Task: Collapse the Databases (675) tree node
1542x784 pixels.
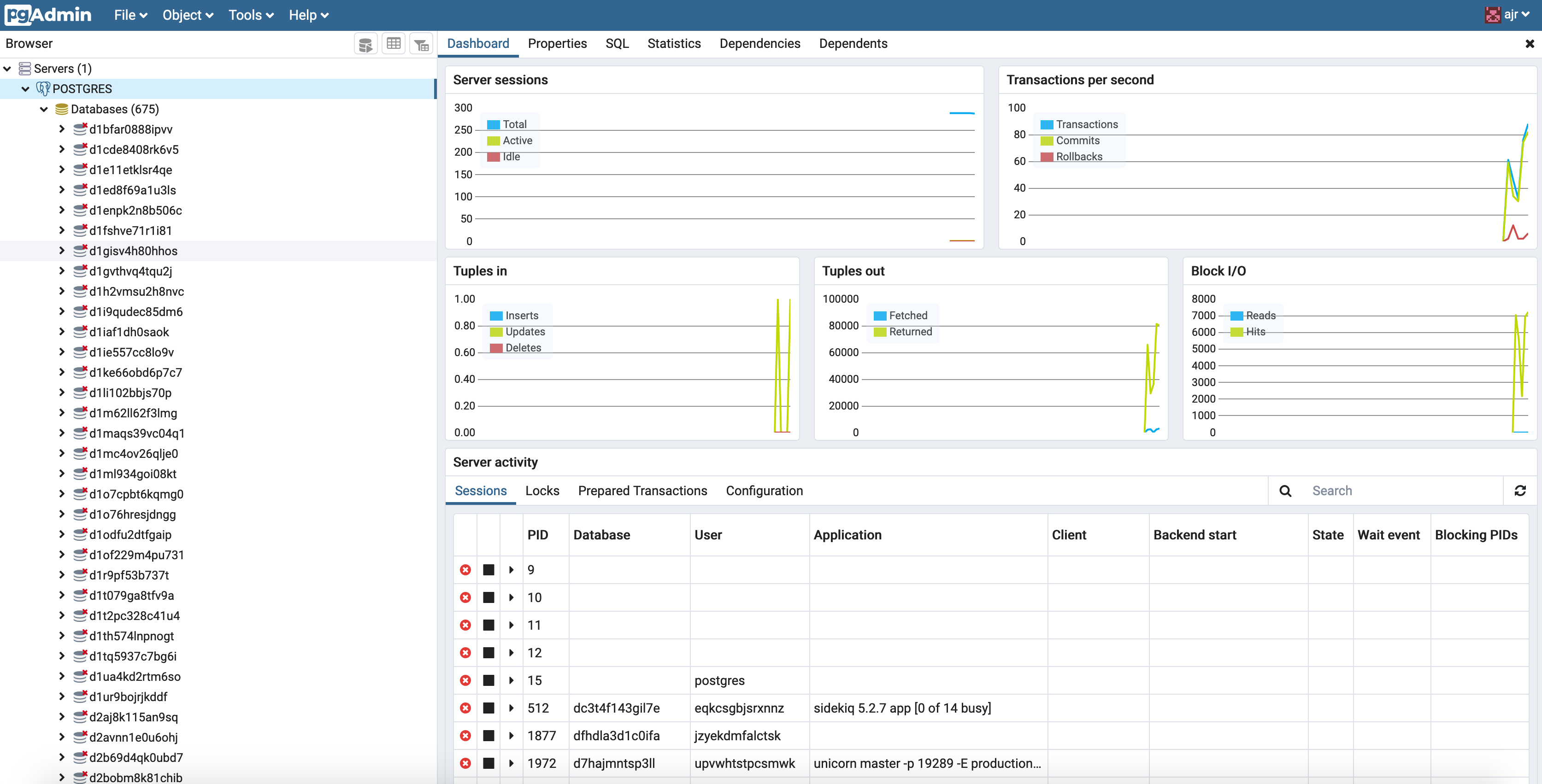Action: 44,109
